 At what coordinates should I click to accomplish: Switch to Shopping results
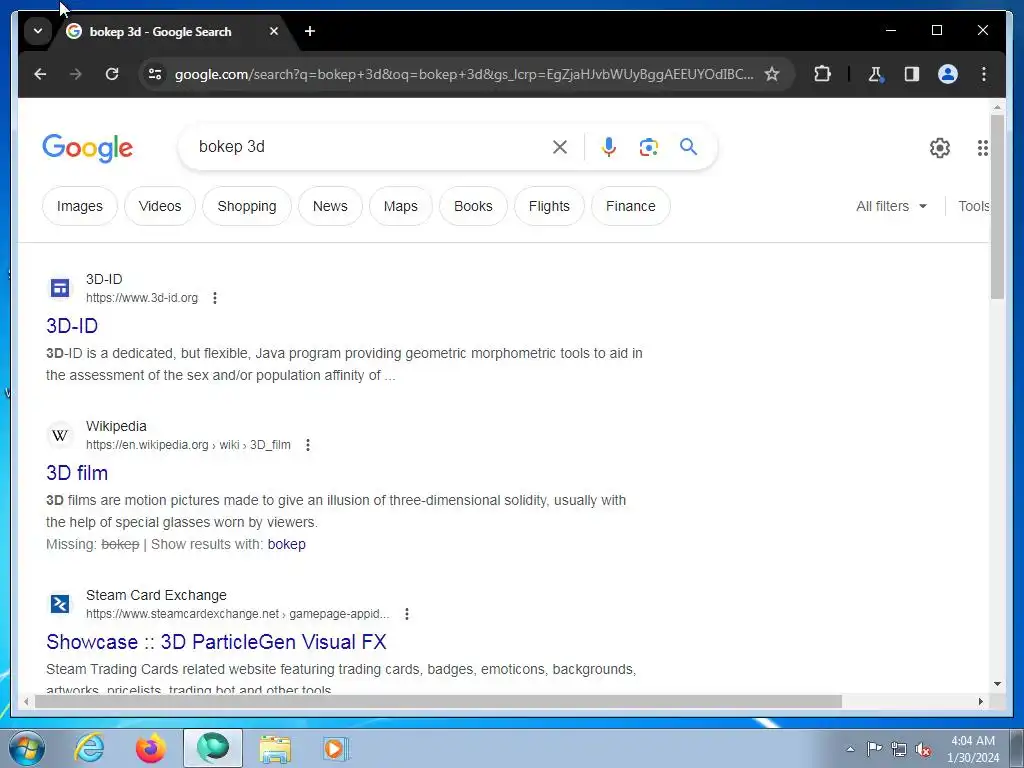(247, 206)
